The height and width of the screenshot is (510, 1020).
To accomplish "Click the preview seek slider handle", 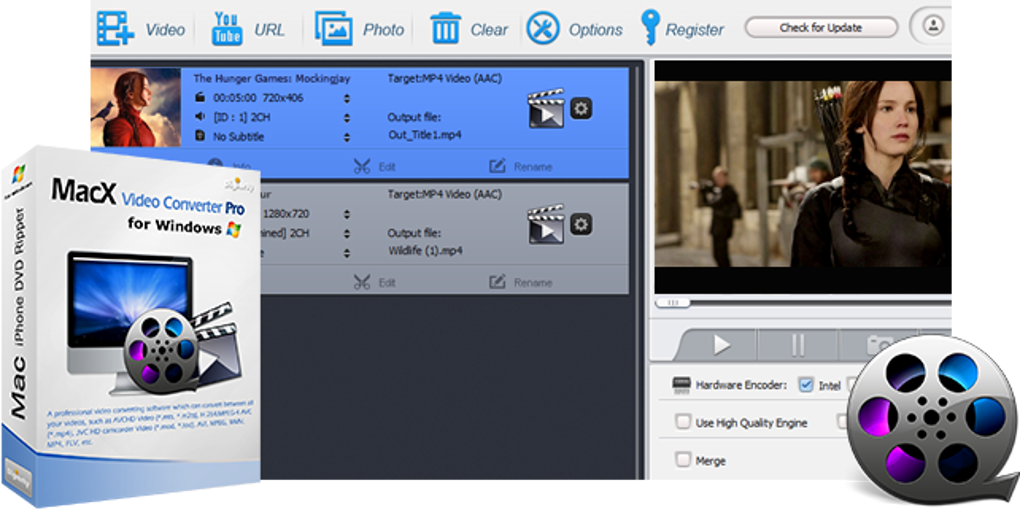I will tap(673, 302).
